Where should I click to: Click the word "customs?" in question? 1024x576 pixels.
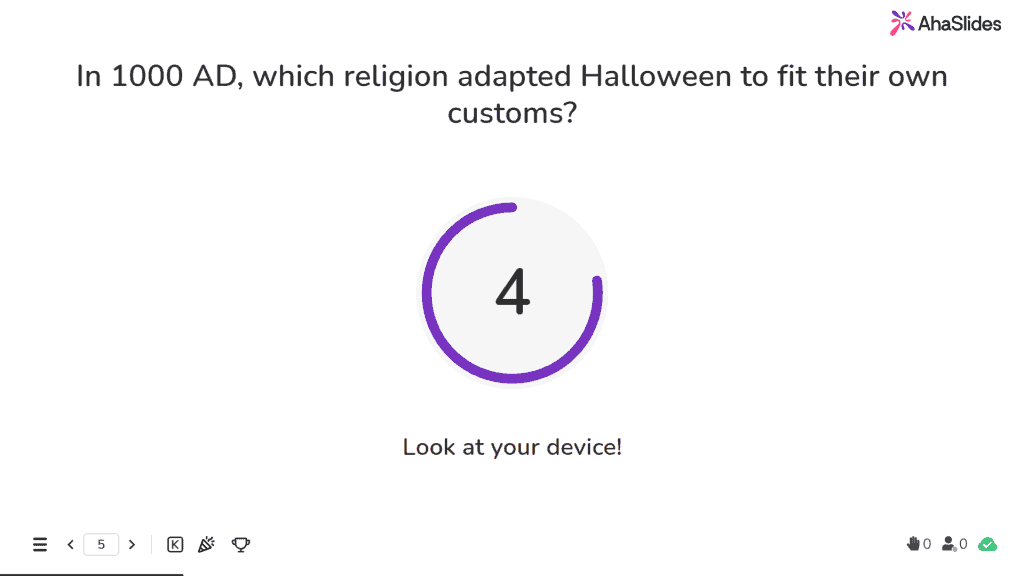[x=512, y=113]
